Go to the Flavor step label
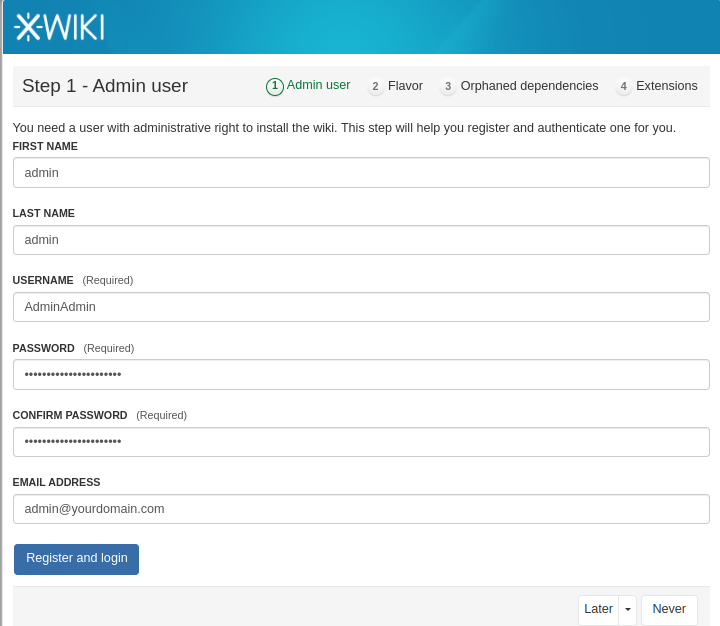 coord(405,86)
